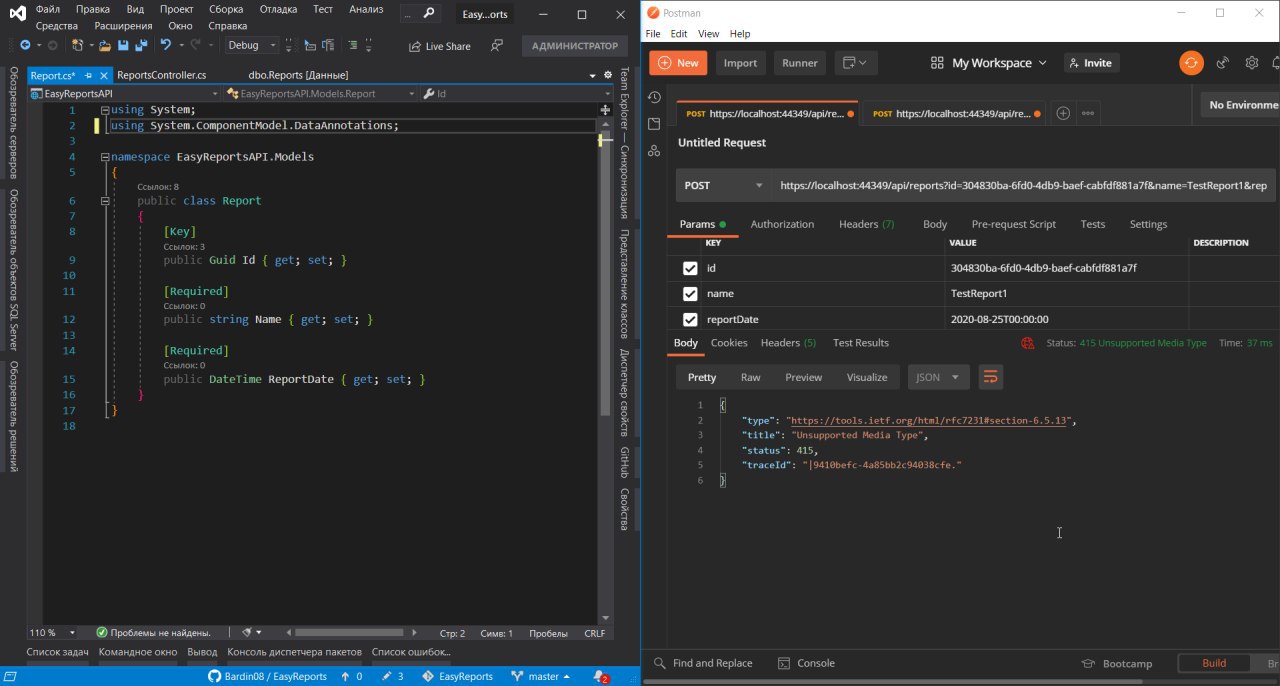Open new tab with plus icon
Screen dimensions: 1280x686
click(x=1063, y=114)
